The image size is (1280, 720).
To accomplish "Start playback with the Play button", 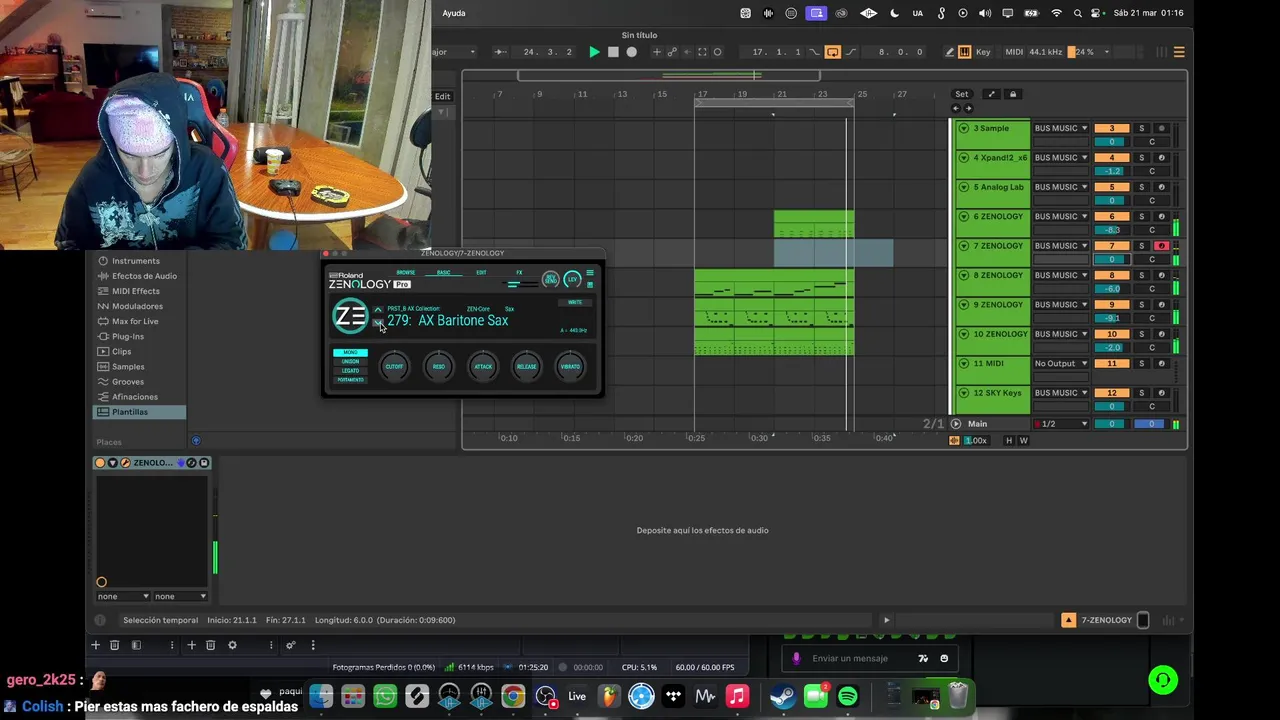I will [594, 52].
